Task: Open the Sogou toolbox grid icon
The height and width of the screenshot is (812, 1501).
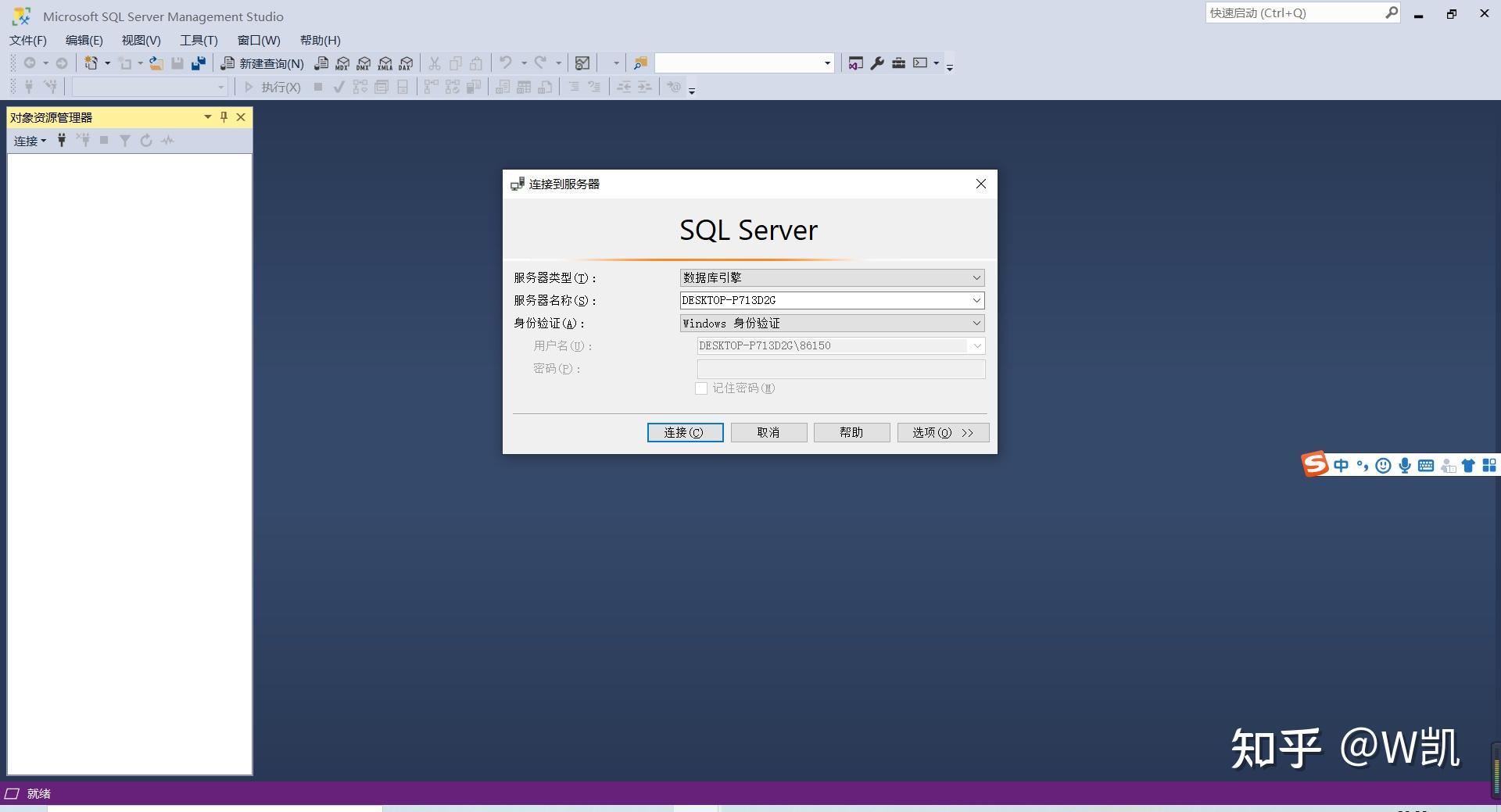Action: point(1489,466)
